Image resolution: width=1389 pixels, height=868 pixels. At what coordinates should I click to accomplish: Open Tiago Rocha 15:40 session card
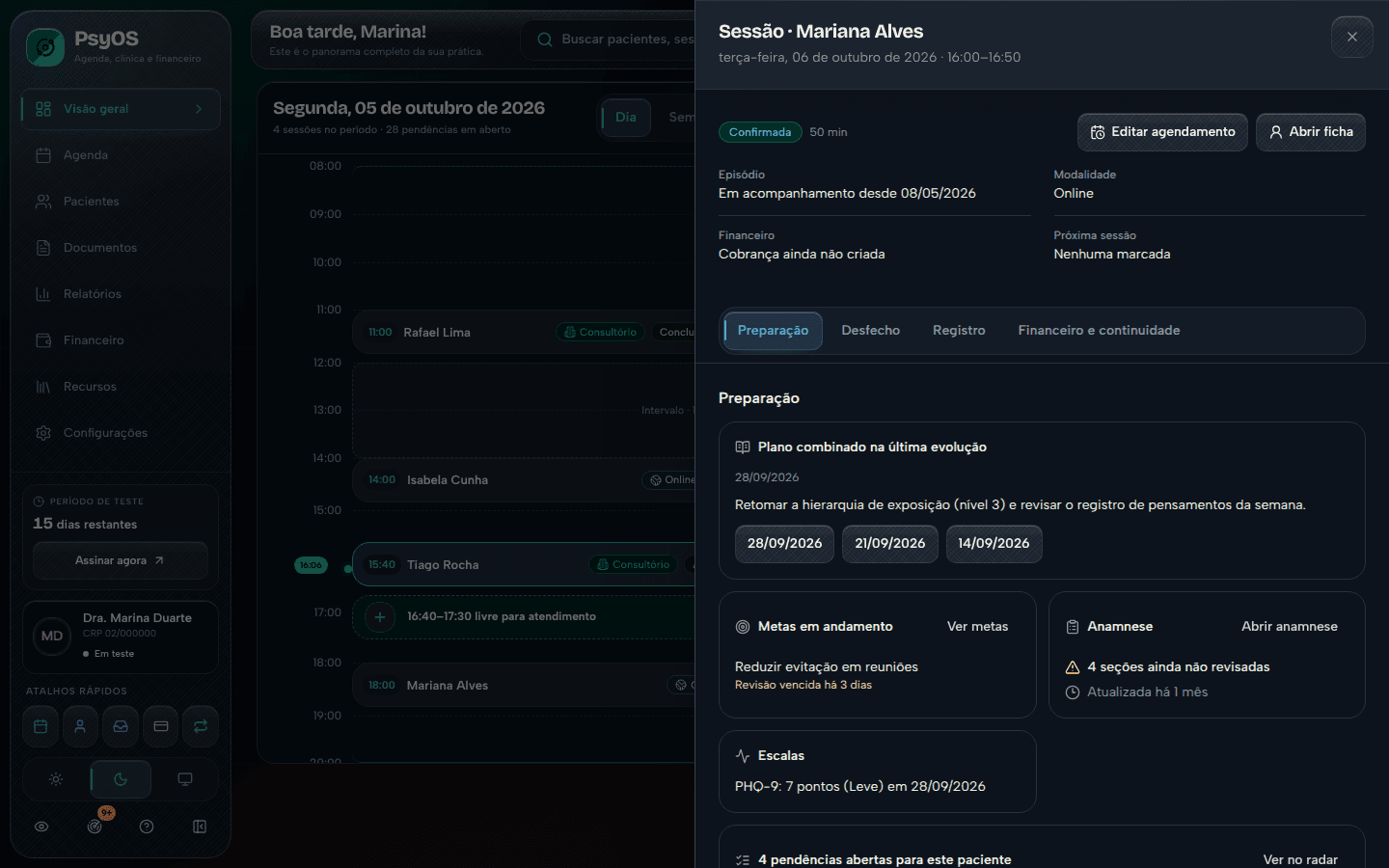[x=524, y=565]
